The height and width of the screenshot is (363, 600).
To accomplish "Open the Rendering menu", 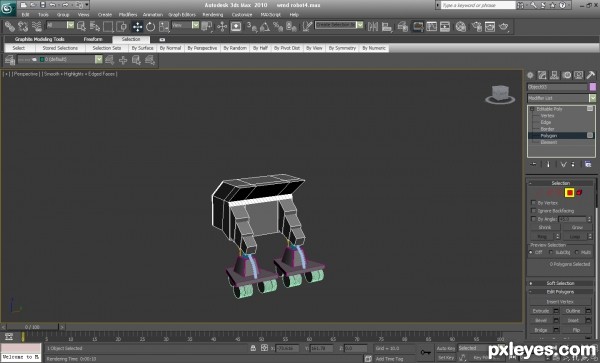I will point(213,15).
